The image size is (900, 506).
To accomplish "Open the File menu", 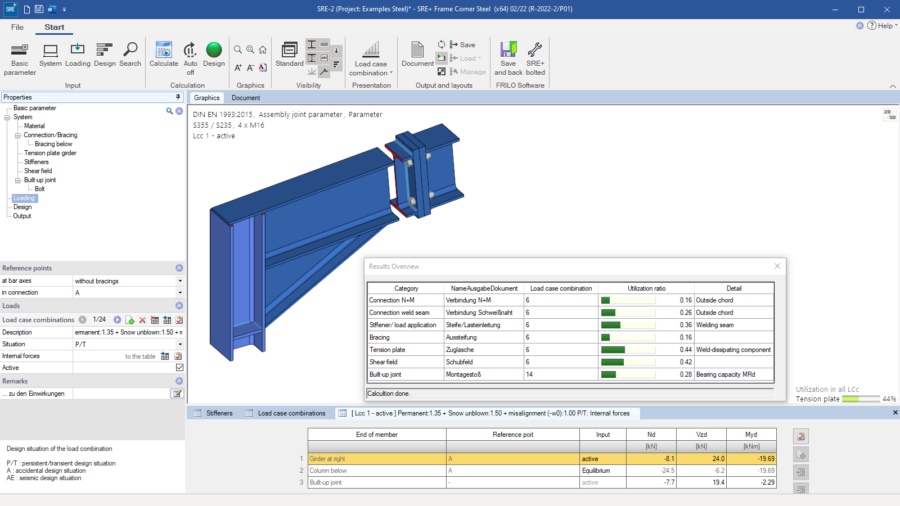I will (x=17, y=27).
